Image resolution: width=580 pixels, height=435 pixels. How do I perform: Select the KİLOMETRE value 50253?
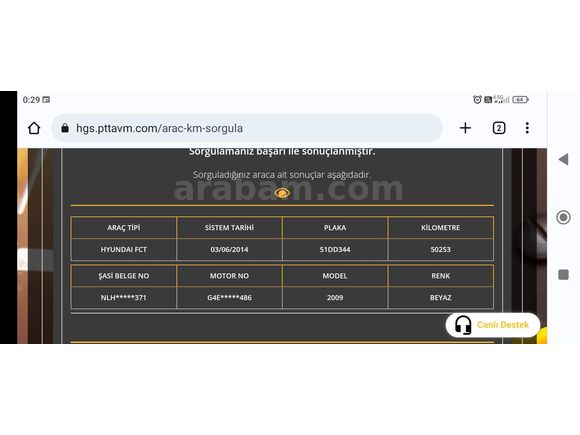pyautogui.click(x=440, y=249)
